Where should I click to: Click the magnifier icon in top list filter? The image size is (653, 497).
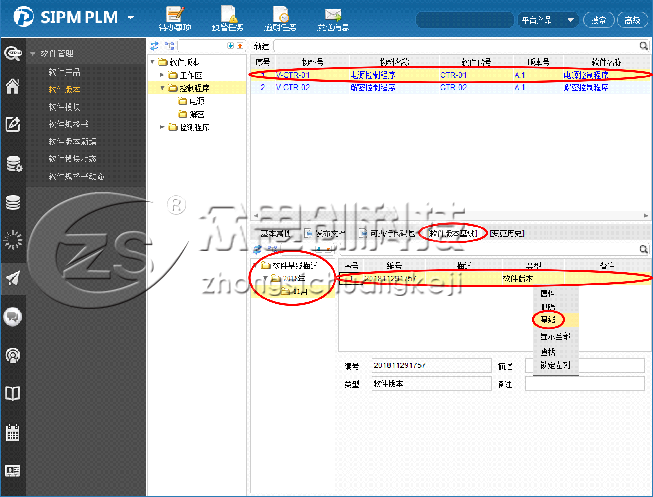643,46
